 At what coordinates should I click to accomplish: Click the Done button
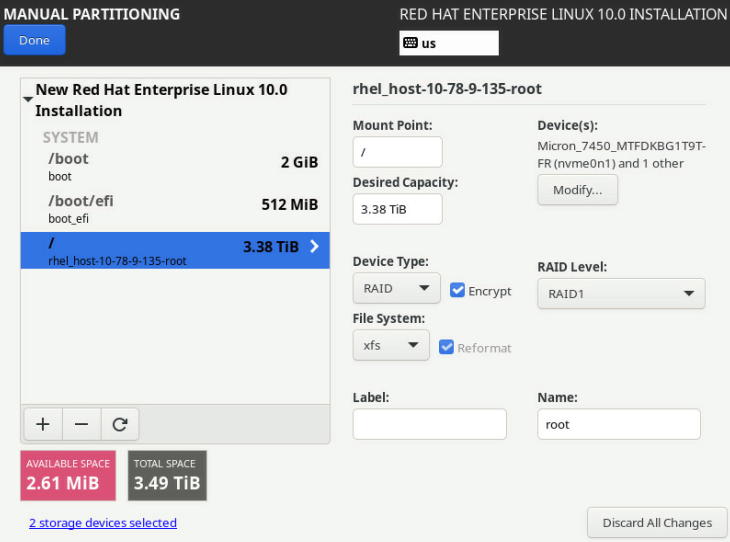[x=34, y=41]
